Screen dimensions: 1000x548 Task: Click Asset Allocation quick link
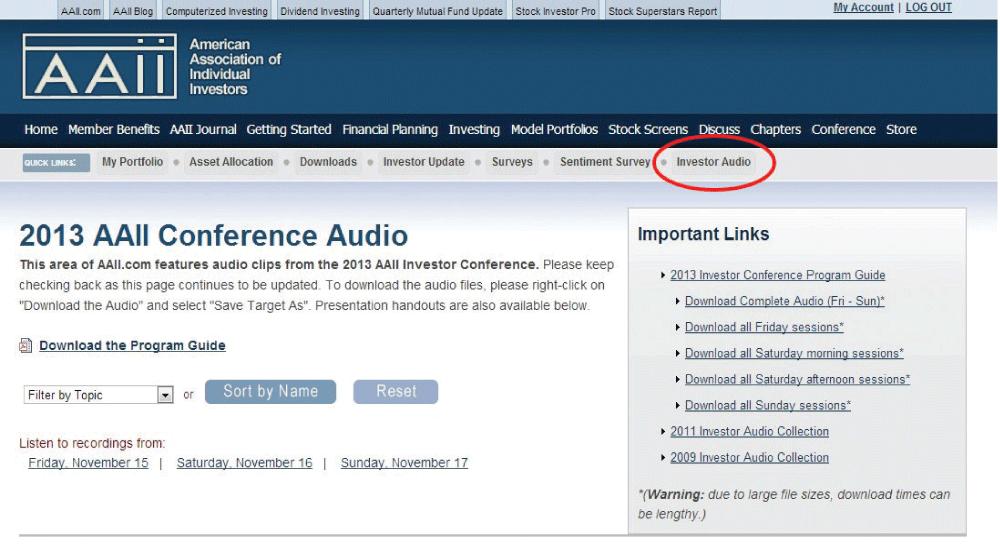[231, 162]
